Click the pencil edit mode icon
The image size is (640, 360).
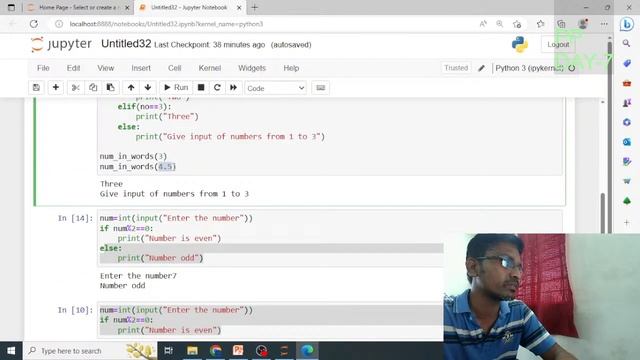(x=482, y=68)
